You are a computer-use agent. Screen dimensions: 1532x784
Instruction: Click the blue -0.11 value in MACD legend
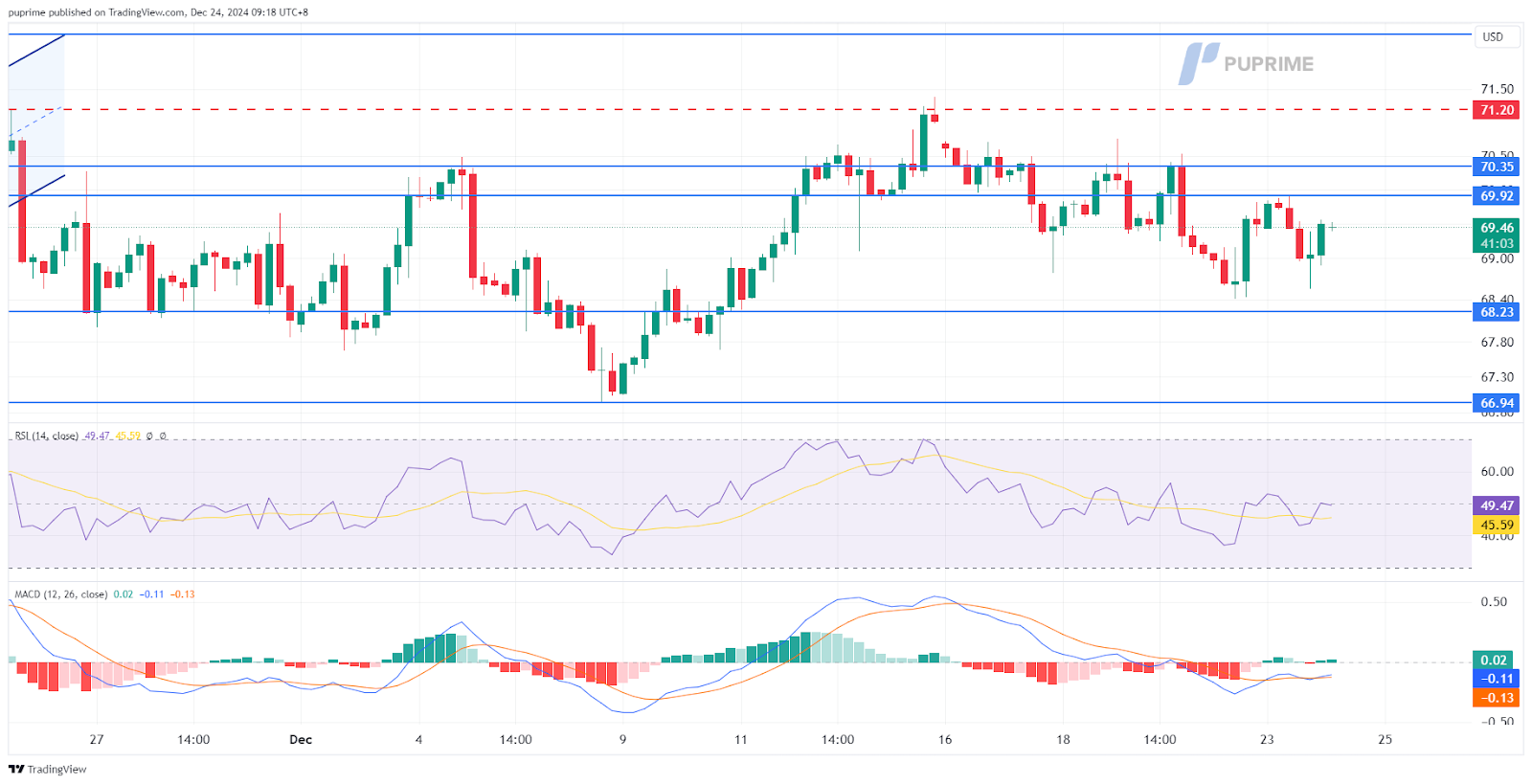pyautogui.click(x=151, y=594)
